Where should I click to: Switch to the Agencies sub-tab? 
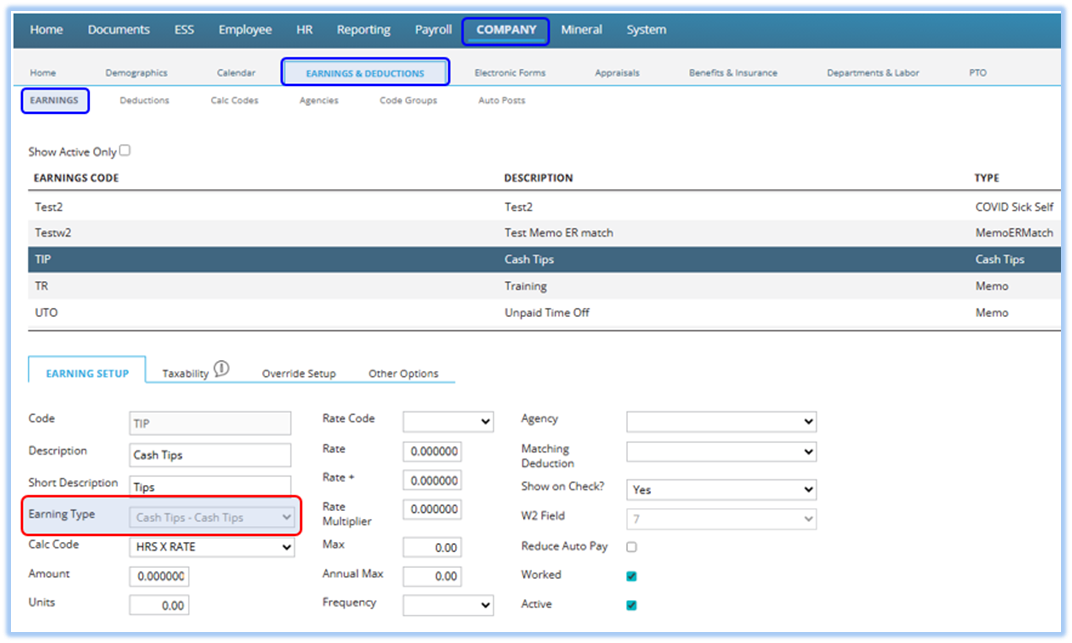[x=319, y=100]
